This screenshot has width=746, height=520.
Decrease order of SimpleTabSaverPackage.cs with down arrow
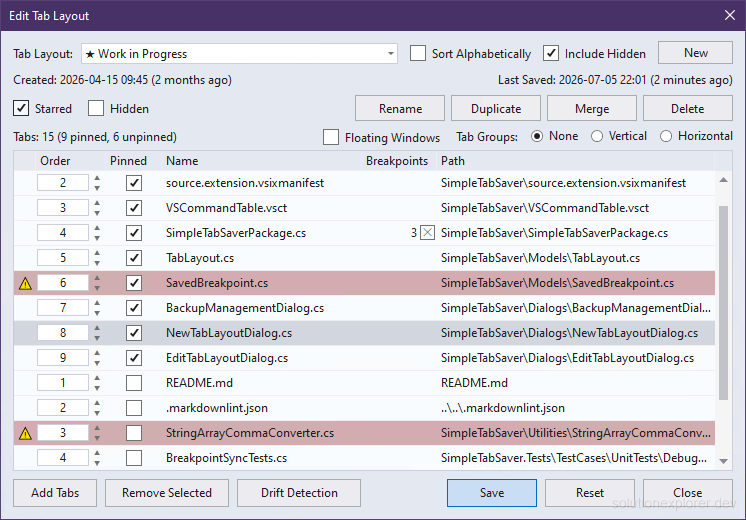(x=97, y=238)
